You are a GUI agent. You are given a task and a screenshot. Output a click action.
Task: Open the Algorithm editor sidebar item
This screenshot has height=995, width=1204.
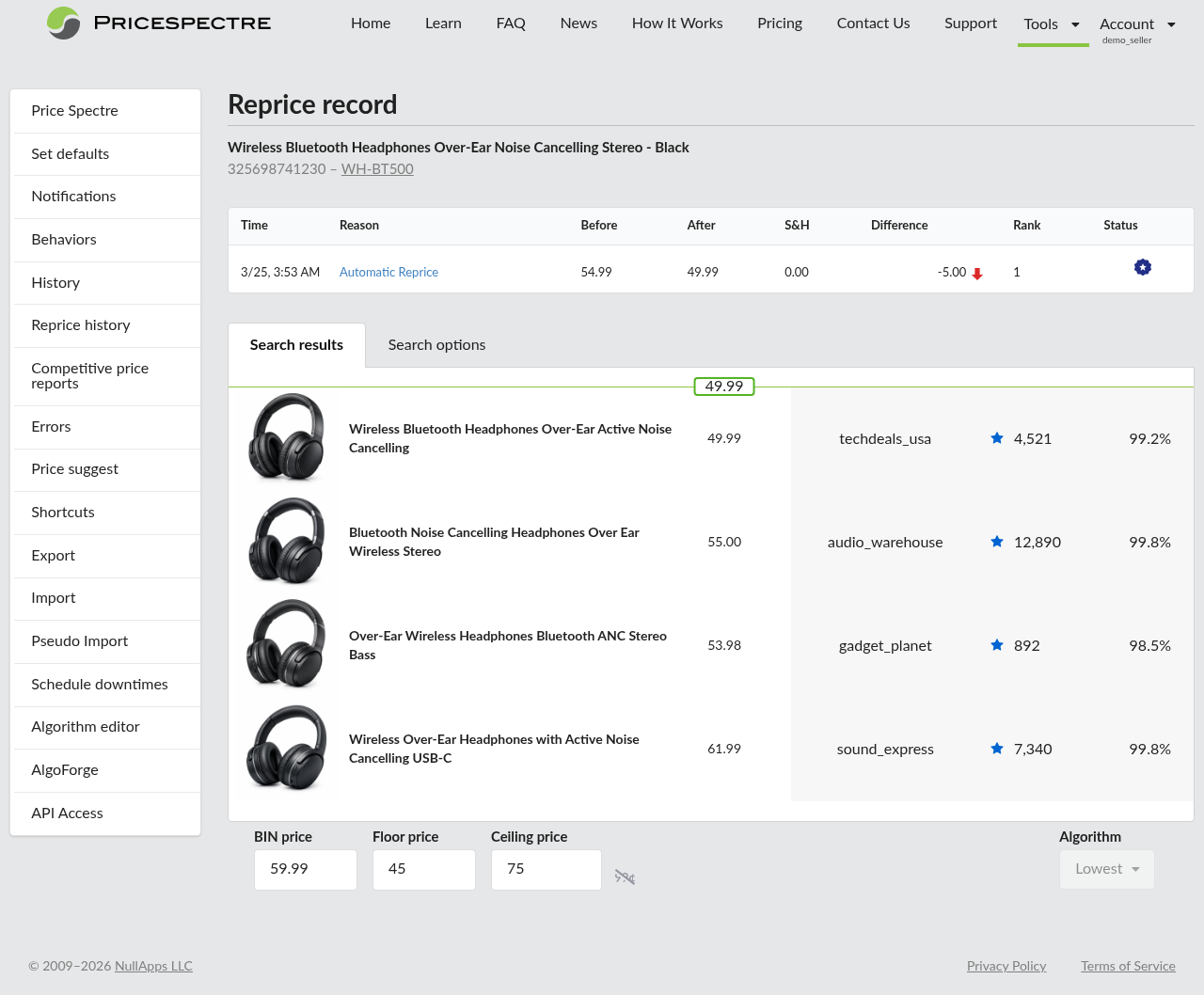point(86,727)
